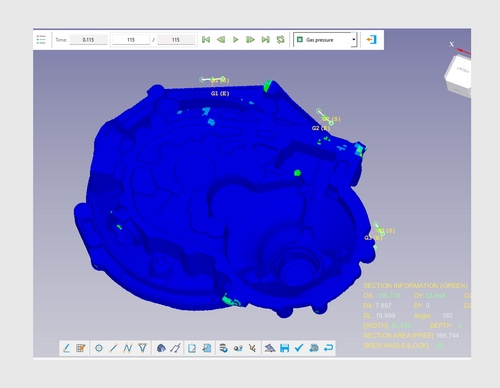Play the simulation animation
This screenshot has height=388, width=500.
[235, 40]
